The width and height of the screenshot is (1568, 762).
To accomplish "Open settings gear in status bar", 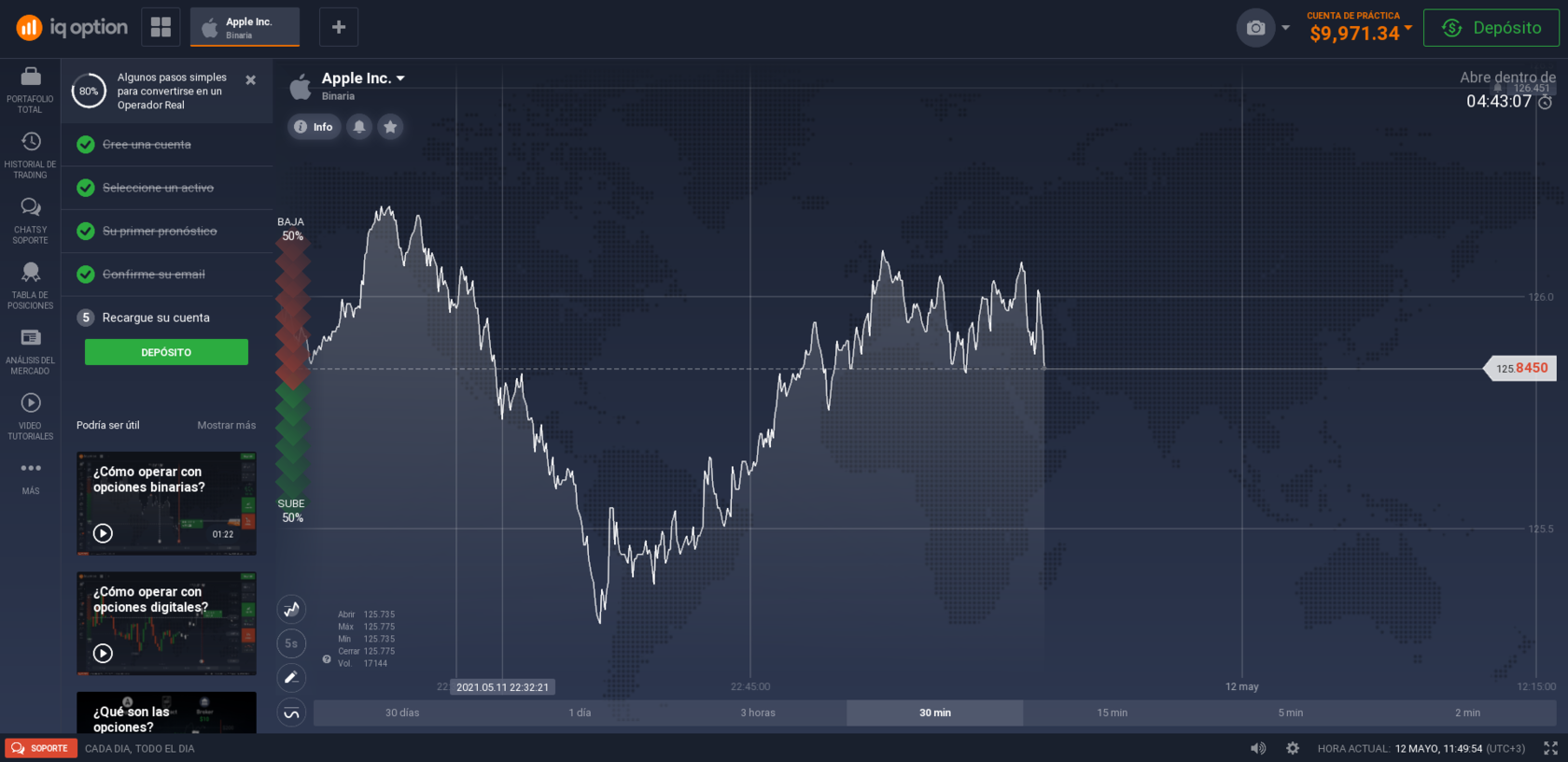I will (1293, 748).
